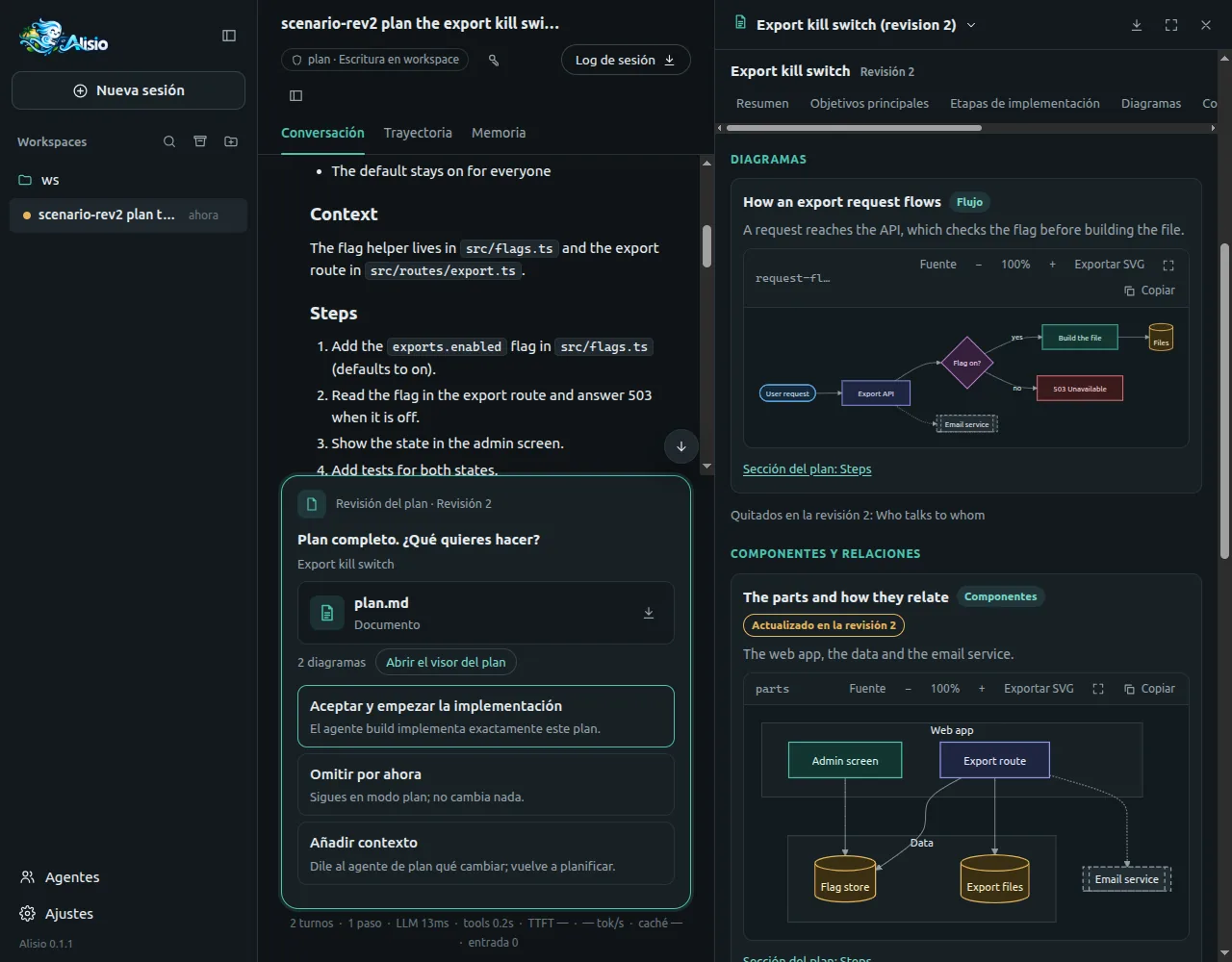Download the plan from the viewer header
Screen dimensions: 1232x962
[1137, 25]
